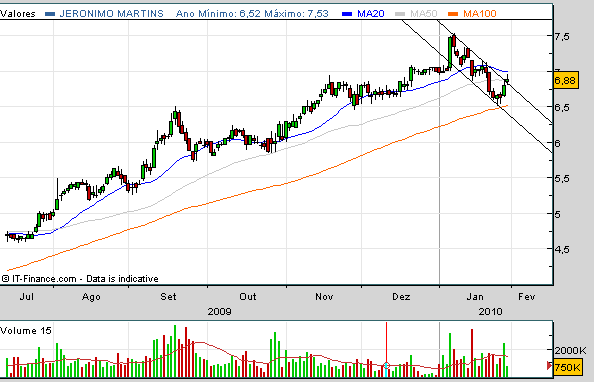The width and height of the screenshot is (594, 382).
Task: Click the grey MA50 color swatch
Action: 400,14
